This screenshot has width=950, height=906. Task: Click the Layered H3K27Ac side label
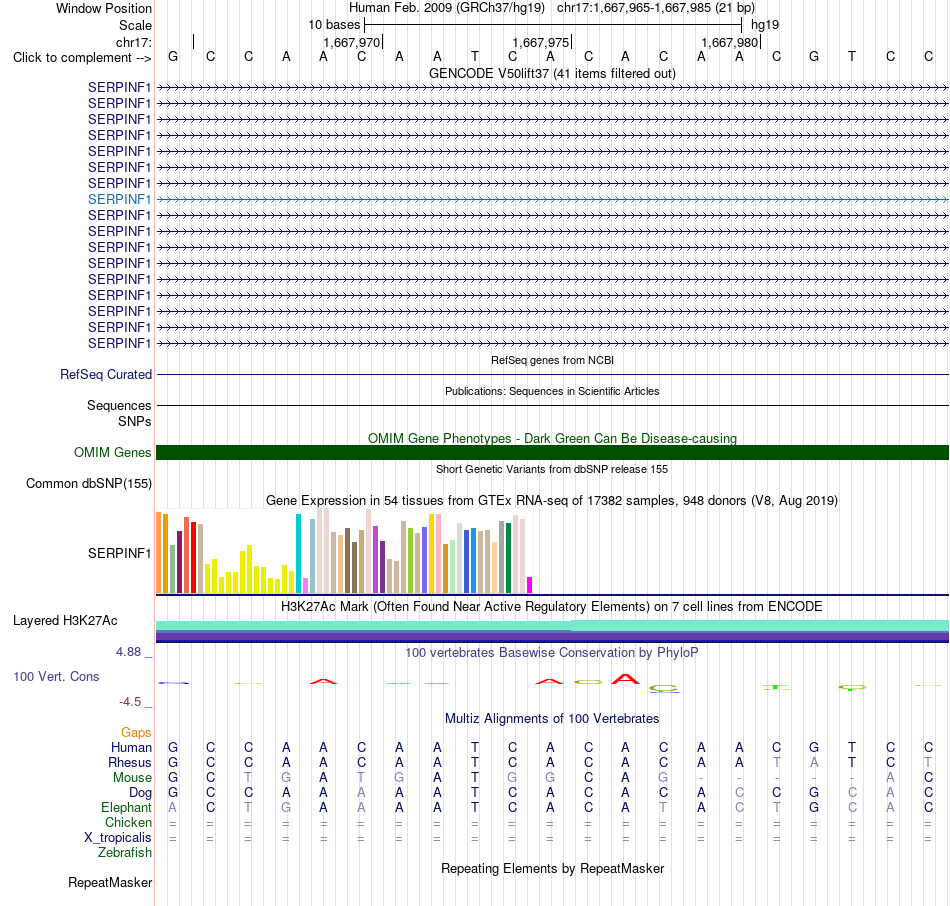[65, 621]
